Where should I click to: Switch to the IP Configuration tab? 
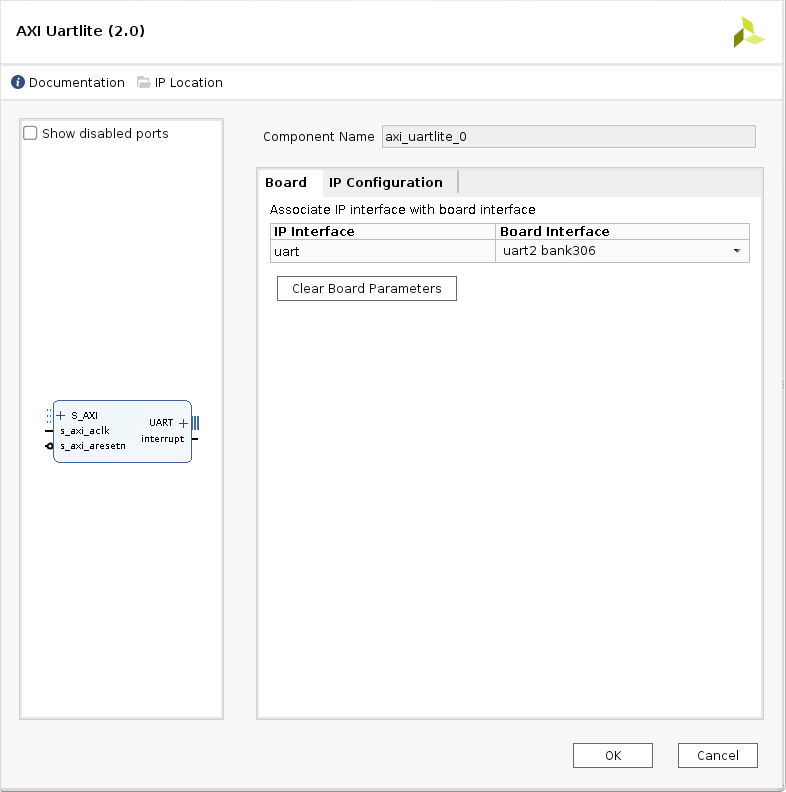[x=385, y=182]
